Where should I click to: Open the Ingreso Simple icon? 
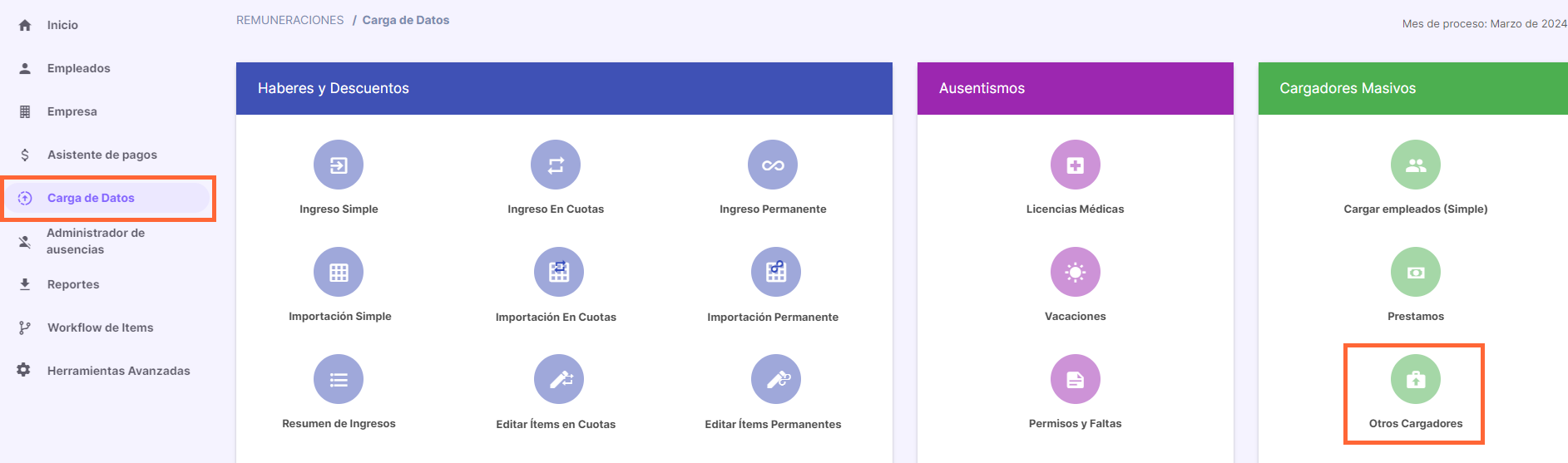pos(339,165)
